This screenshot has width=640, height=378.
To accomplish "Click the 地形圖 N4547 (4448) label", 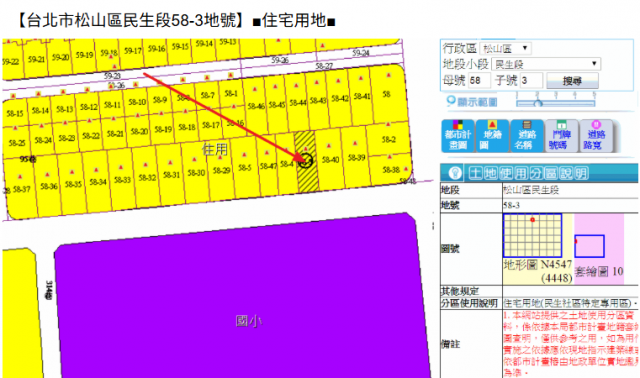I will coord(538,271).
